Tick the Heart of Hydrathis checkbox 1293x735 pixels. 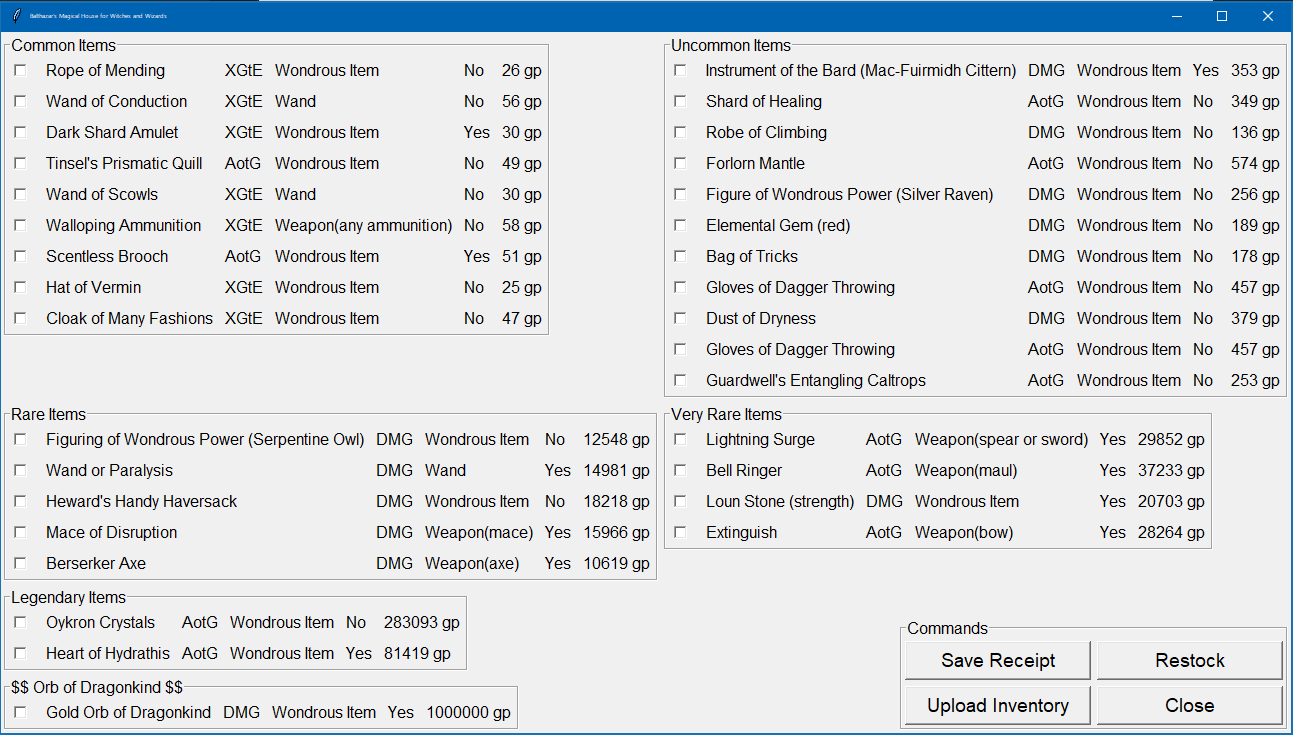[x=20, y=654]
